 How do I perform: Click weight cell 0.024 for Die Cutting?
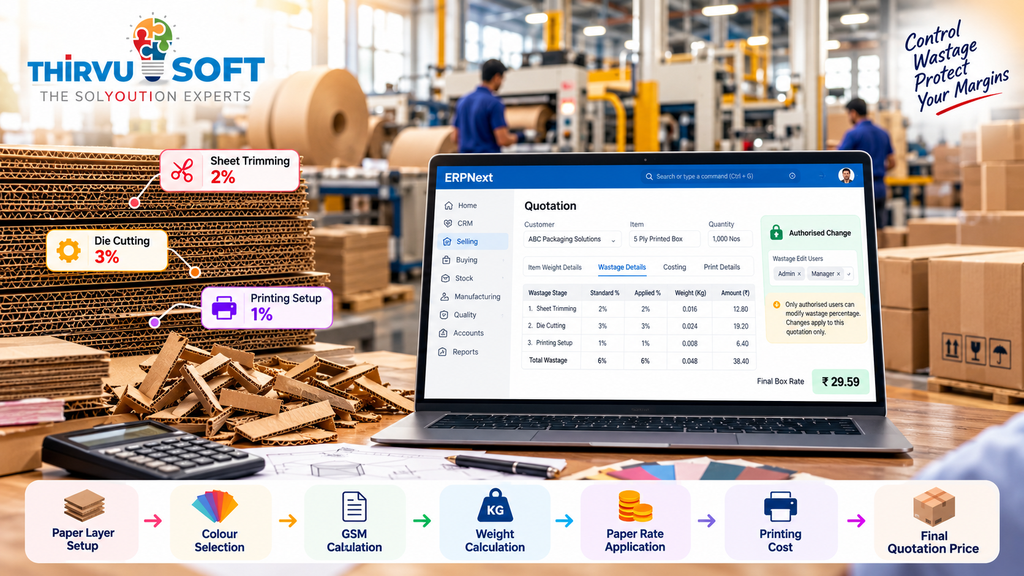(690, 327)
